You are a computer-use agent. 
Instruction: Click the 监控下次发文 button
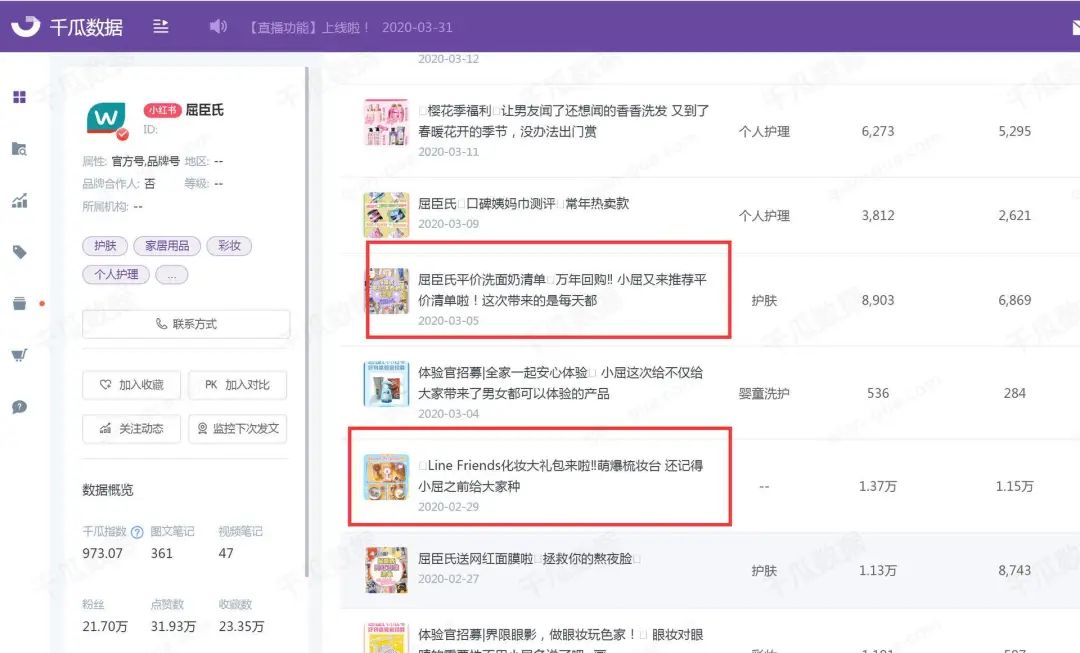(238, 428)
